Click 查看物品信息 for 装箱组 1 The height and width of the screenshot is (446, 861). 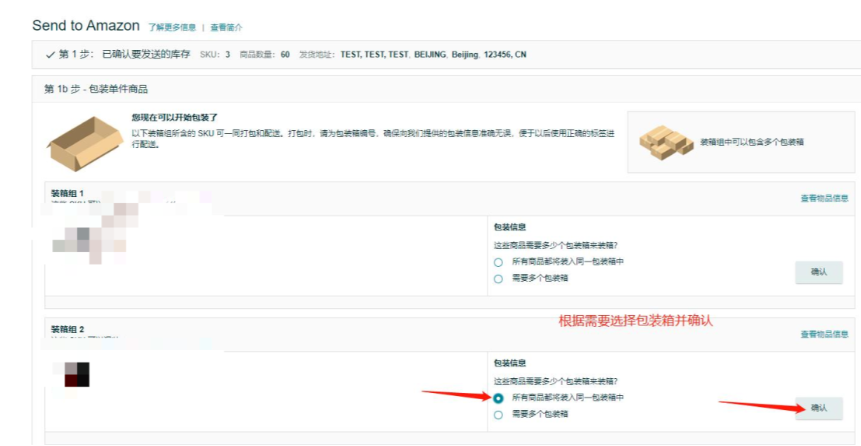824,198
